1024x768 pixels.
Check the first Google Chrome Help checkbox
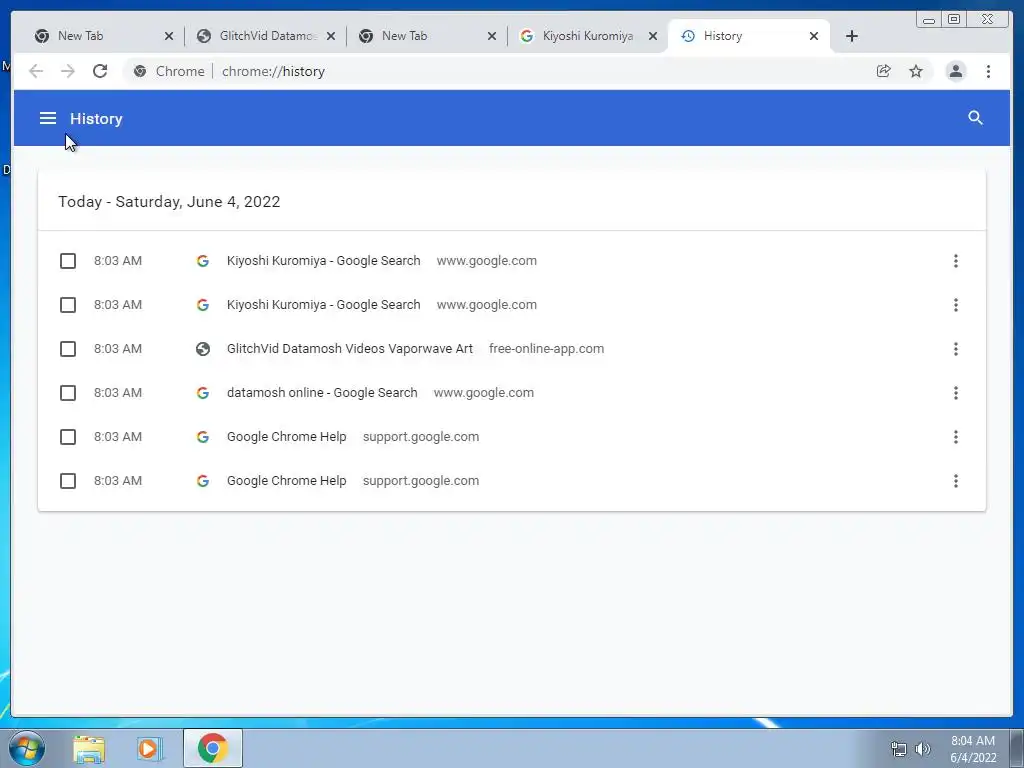click(68, 437)
